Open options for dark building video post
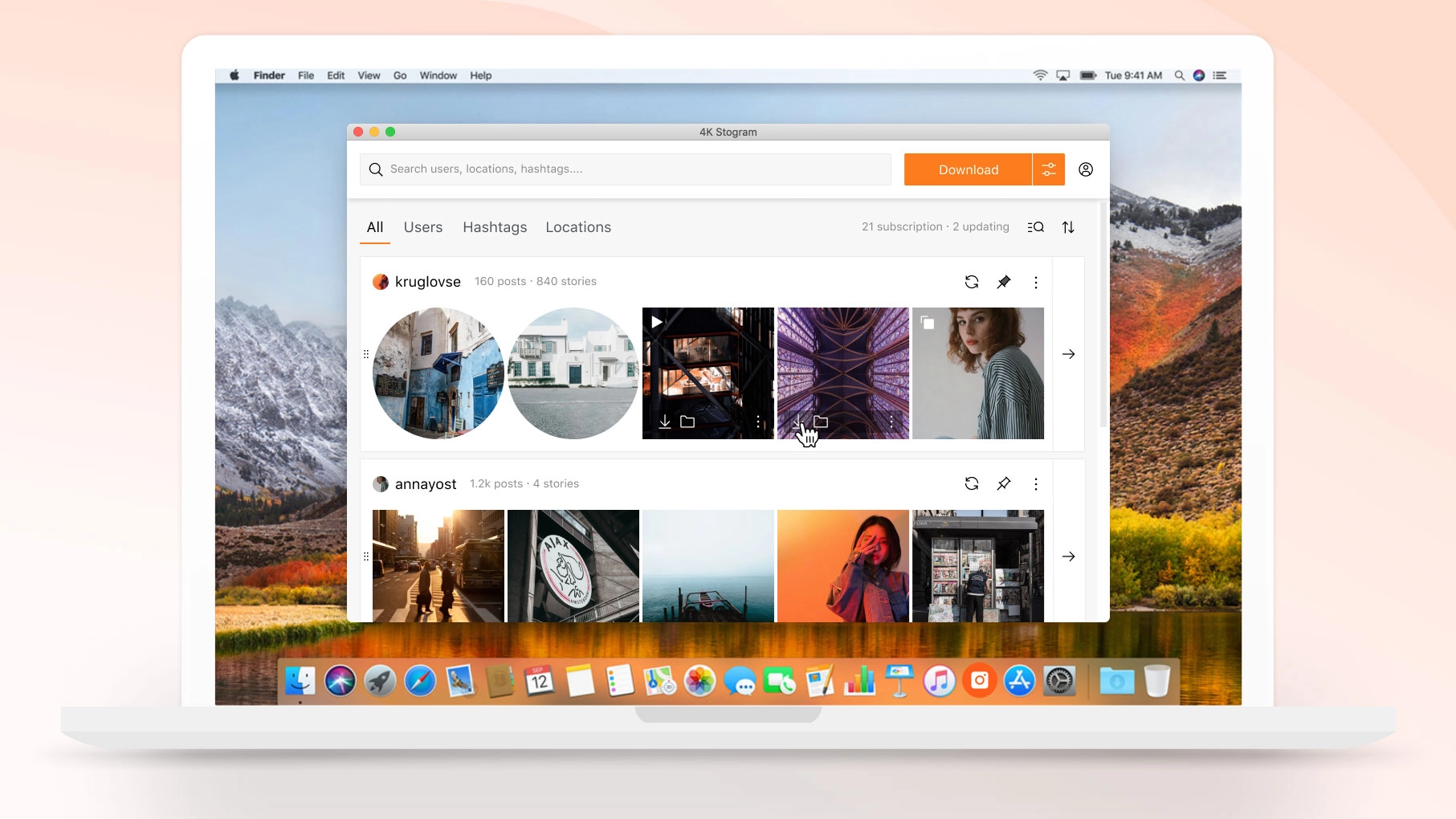The height and width of the screenshot is (819, 1456). [x=758, y=422]
